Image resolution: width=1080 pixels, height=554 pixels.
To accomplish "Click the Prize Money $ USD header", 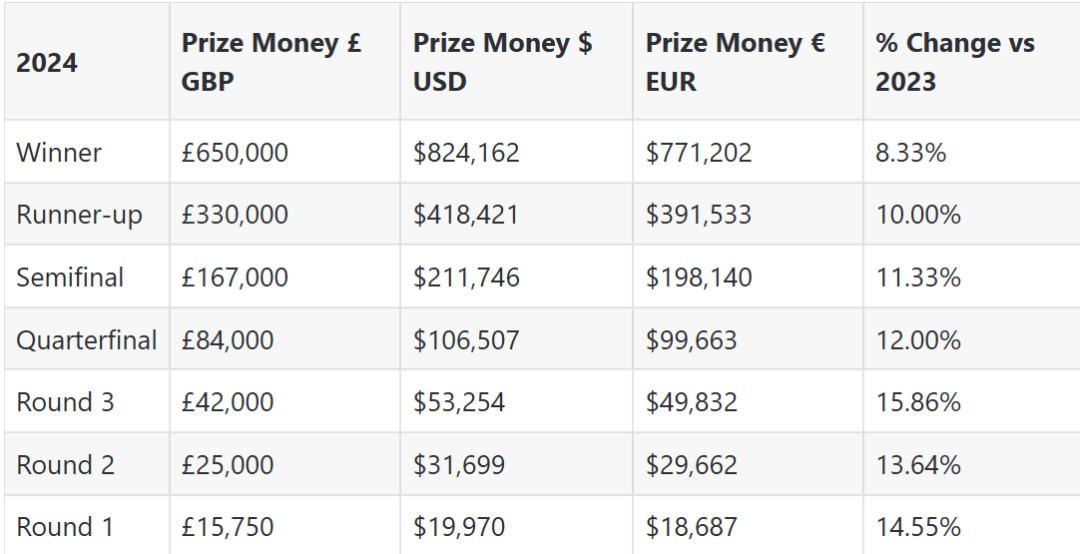I will coord(502,62).
